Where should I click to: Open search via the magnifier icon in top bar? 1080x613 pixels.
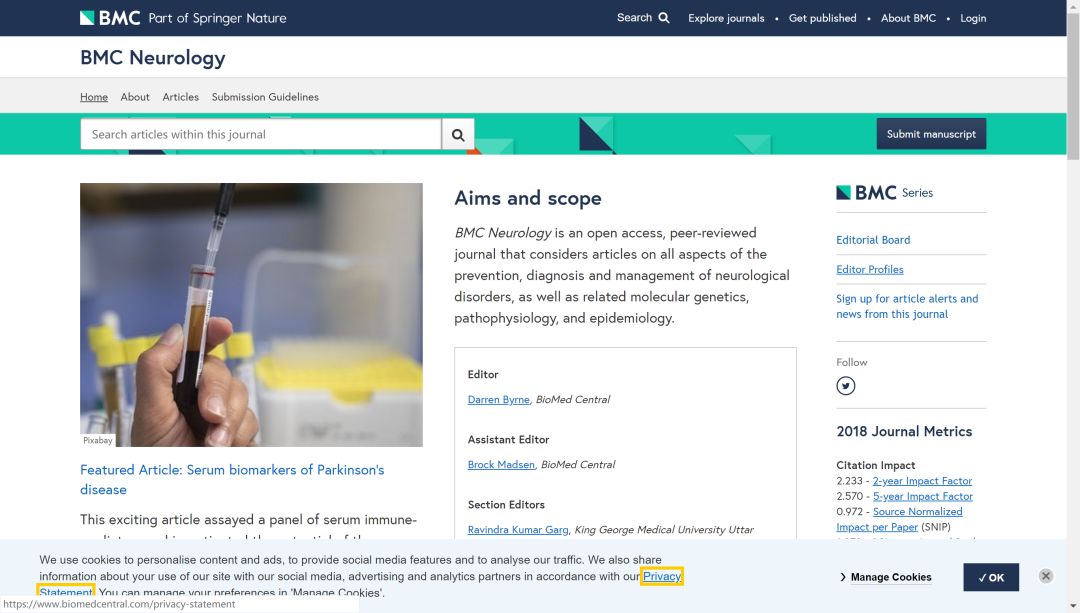pyautogui.click(x=664, y=18)
